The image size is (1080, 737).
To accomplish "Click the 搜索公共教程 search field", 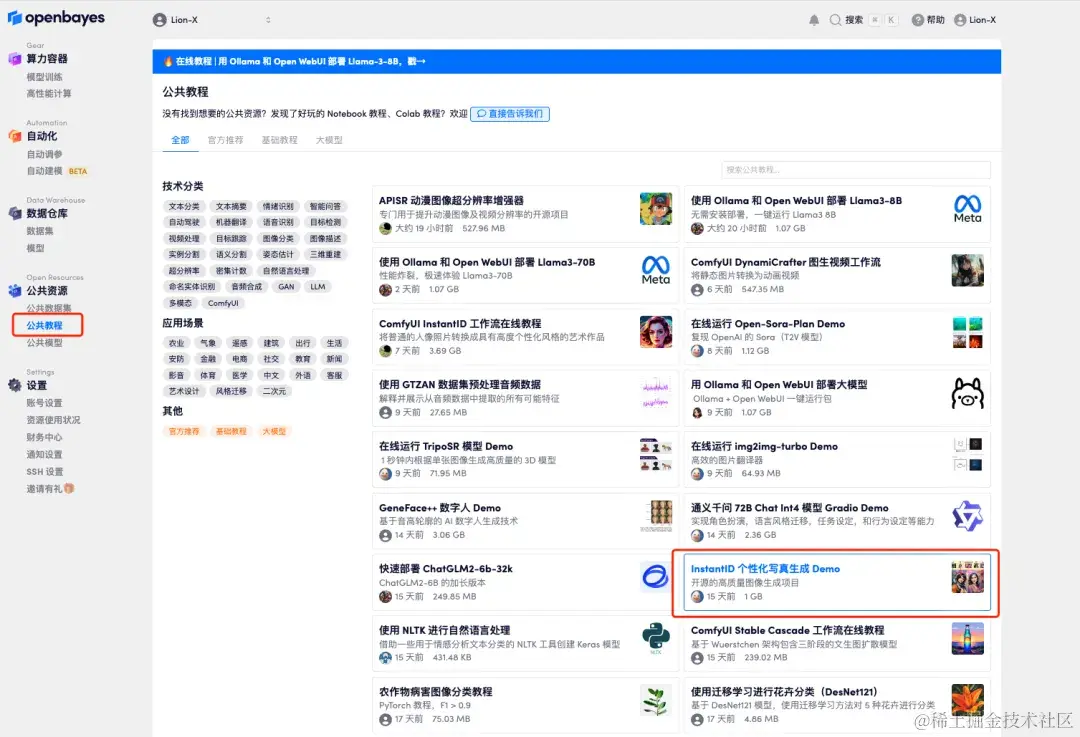I will pyautogui.click(x=855, y=169).
